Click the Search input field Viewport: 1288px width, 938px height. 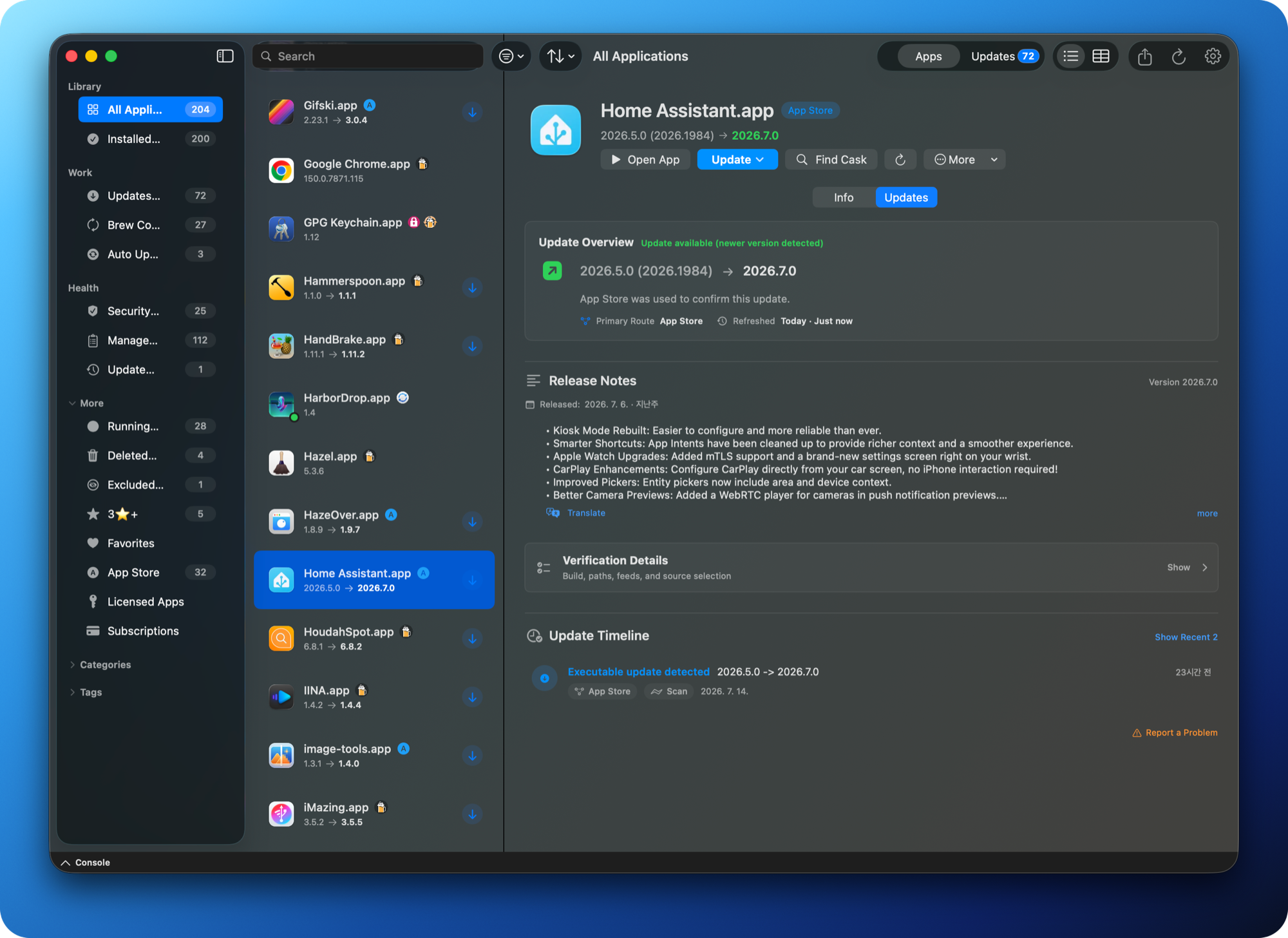point(368,57)
